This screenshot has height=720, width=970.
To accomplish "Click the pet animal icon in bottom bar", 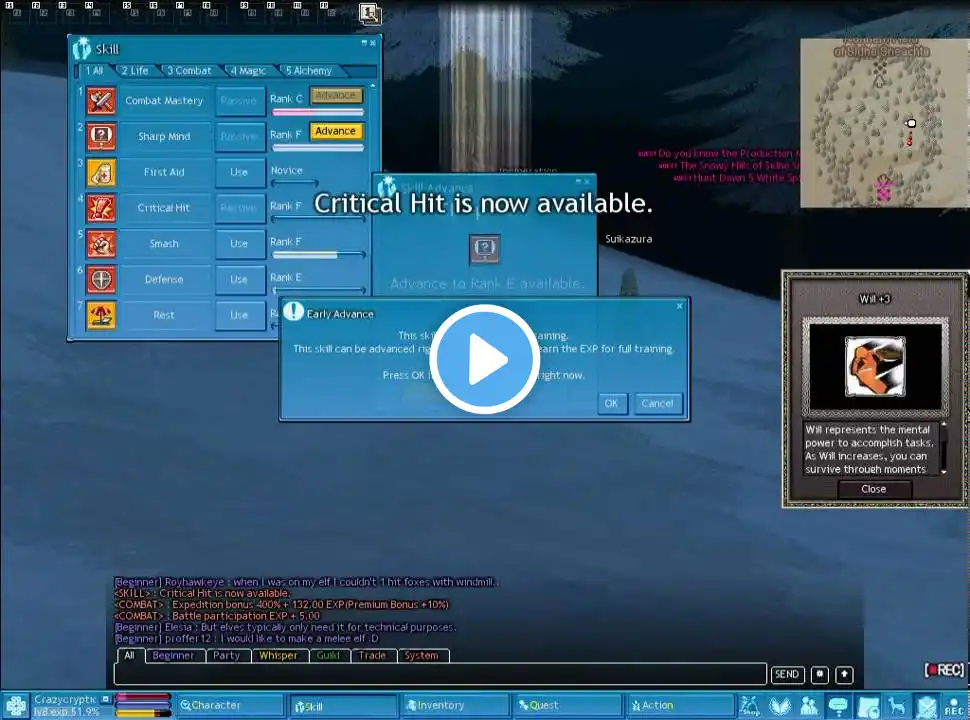I will click(x=896, y=706).
